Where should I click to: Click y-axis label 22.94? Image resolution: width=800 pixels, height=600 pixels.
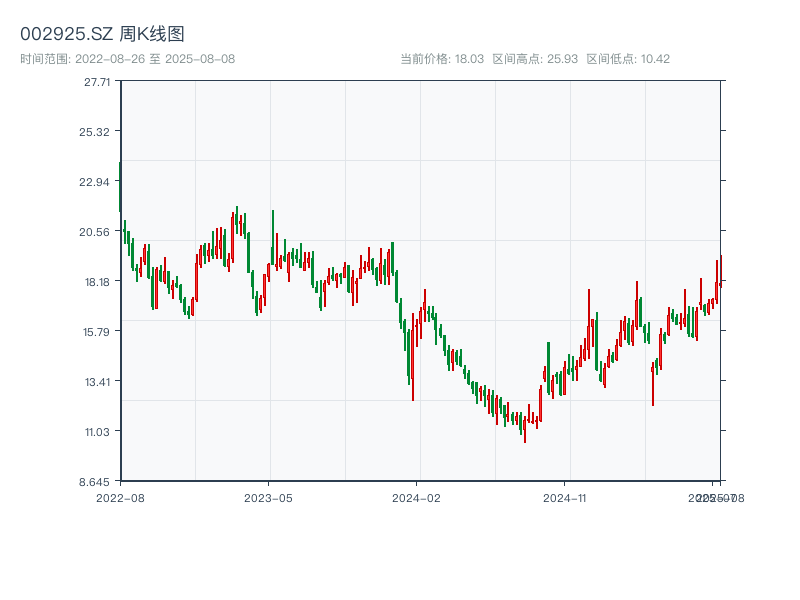tap(94, 182)
